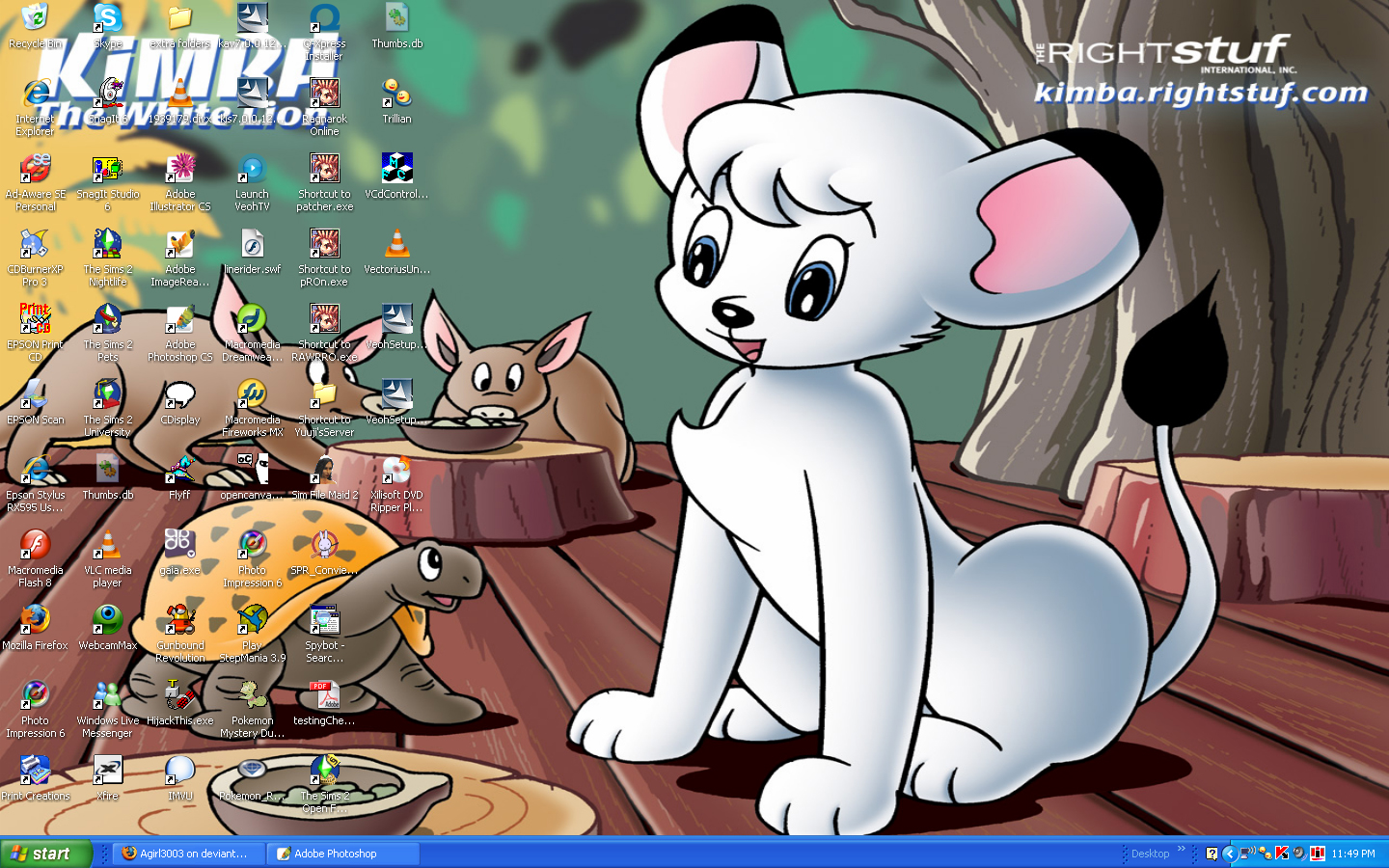
Task: Open The Sims 2 Nightlife shortcut
Action: (107, 258)
